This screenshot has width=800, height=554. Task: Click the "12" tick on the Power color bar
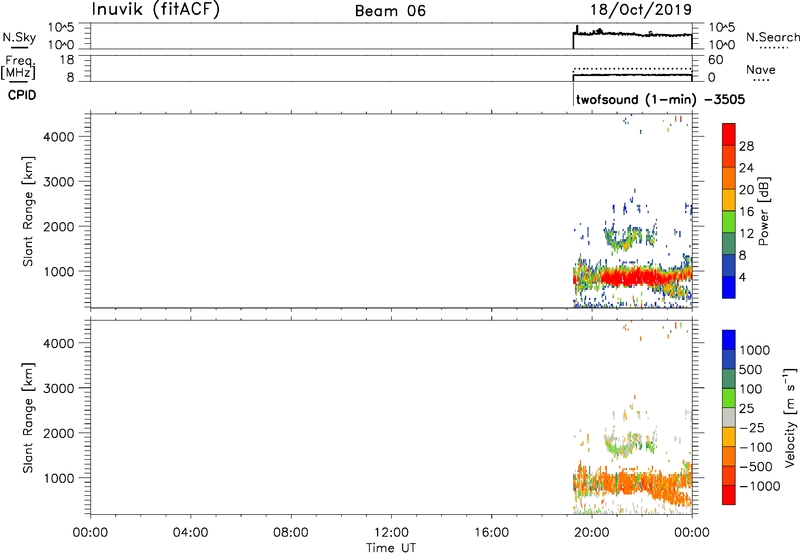[746, 234]
